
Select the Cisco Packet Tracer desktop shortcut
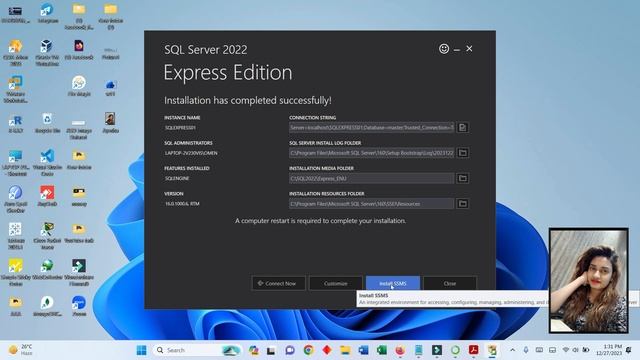coord(47,236)
